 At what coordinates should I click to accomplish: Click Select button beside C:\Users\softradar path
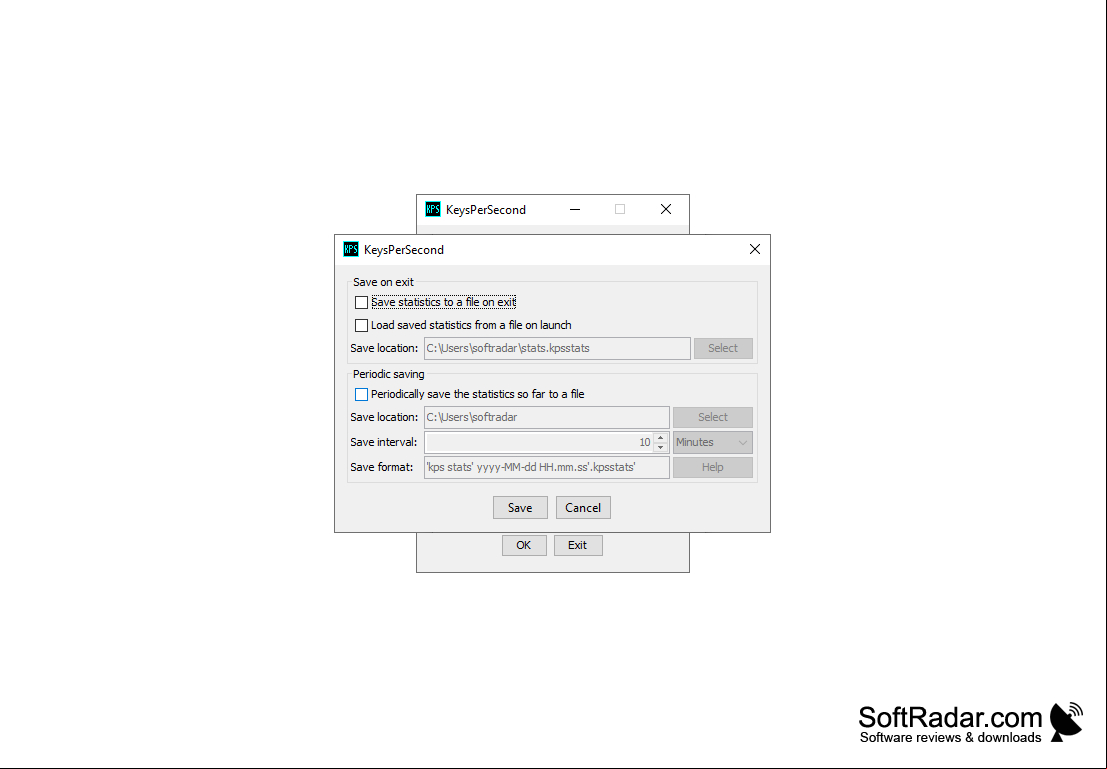point(712,417)
